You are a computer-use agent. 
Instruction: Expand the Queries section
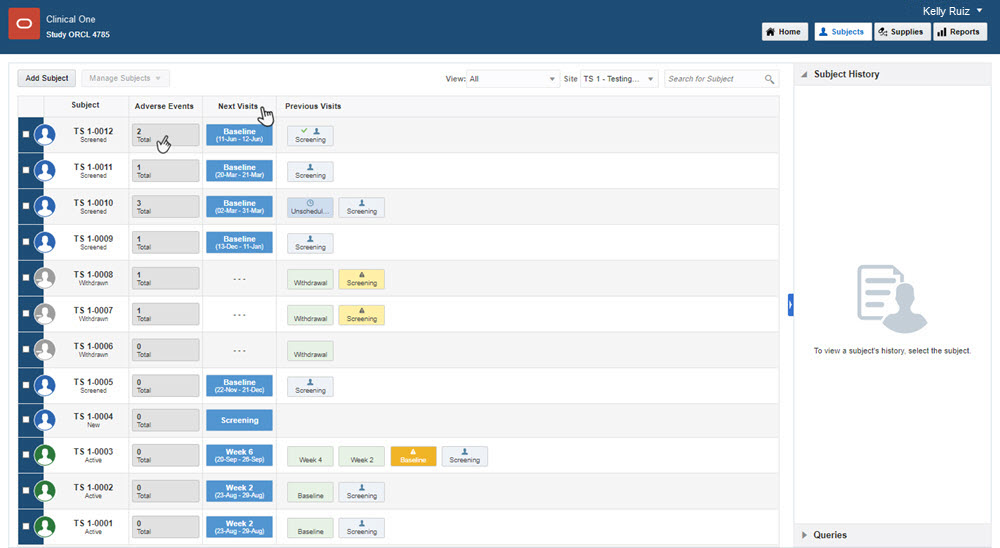[x=804, y=535]
